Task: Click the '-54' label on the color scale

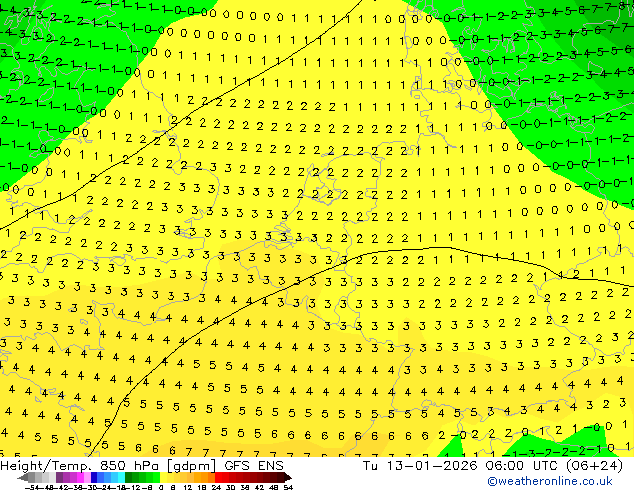Action: pos(32,488)
